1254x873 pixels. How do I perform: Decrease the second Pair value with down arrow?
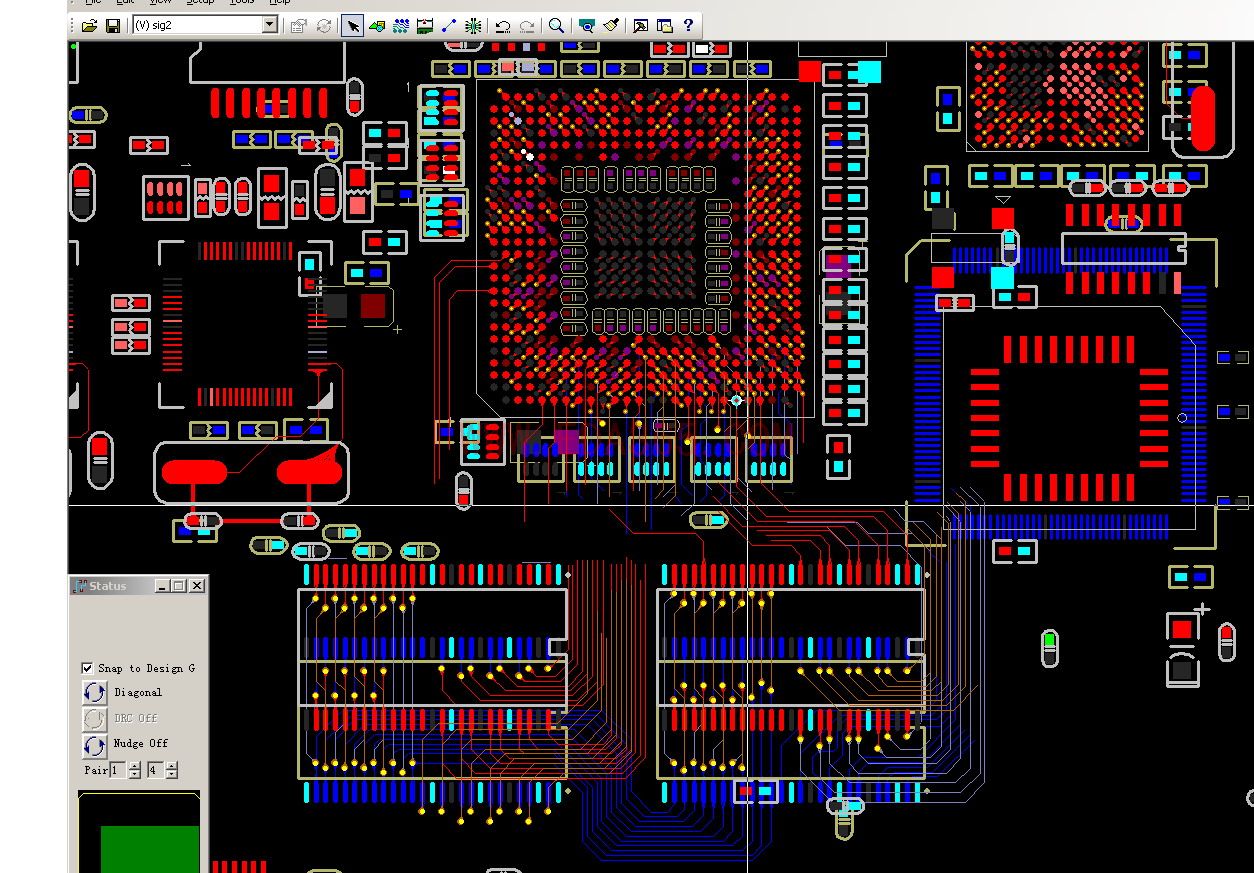pos(171,775)
